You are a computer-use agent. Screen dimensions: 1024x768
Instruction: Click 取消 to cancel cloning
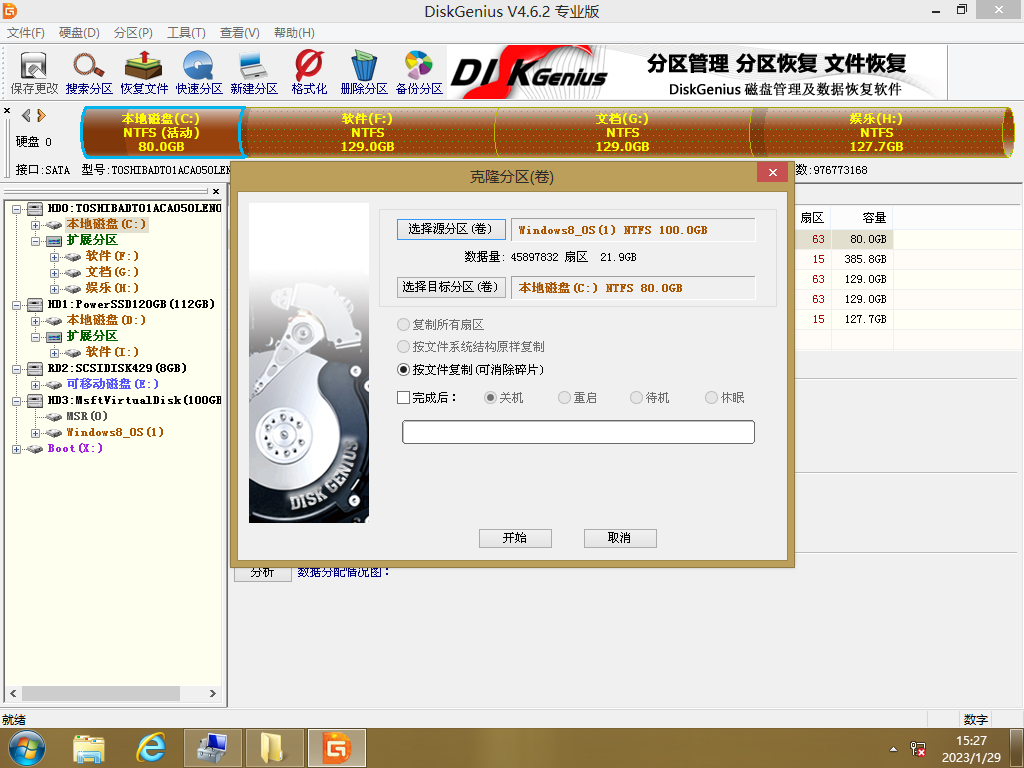click(620, 538)
